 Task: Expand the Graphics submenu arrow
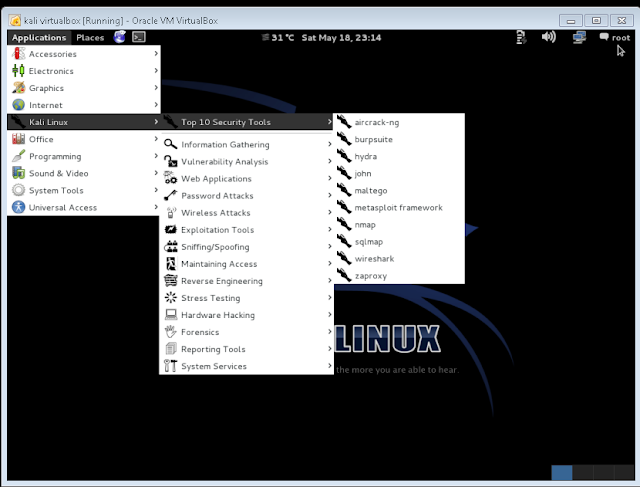coord(156,88)
